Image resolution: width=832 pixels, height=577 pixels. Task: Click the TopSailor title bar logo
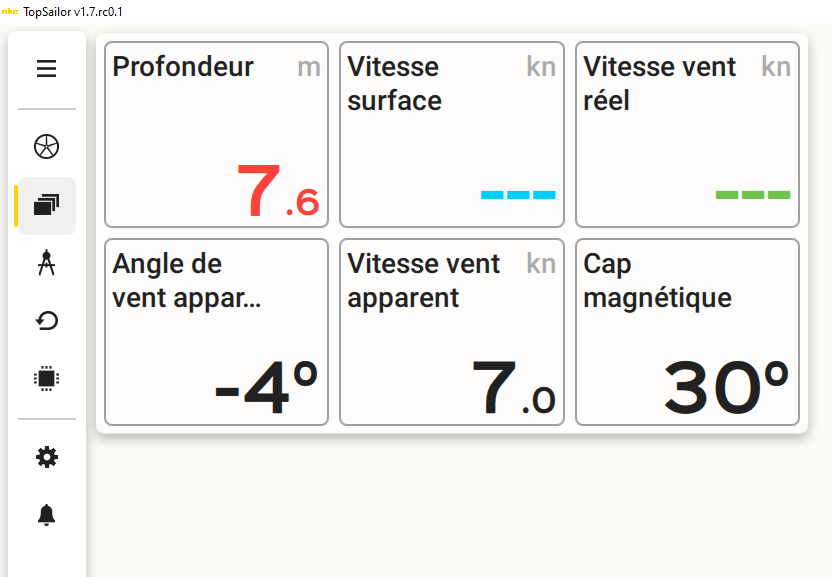point(10,11)
